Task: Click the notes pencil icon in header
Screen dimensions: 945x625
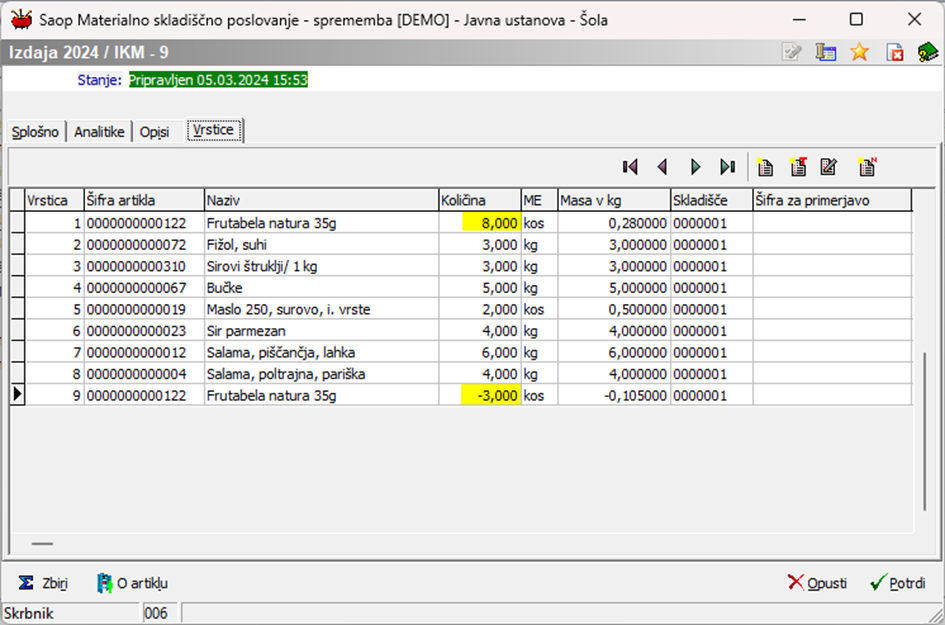Action: tap(791, 52)
